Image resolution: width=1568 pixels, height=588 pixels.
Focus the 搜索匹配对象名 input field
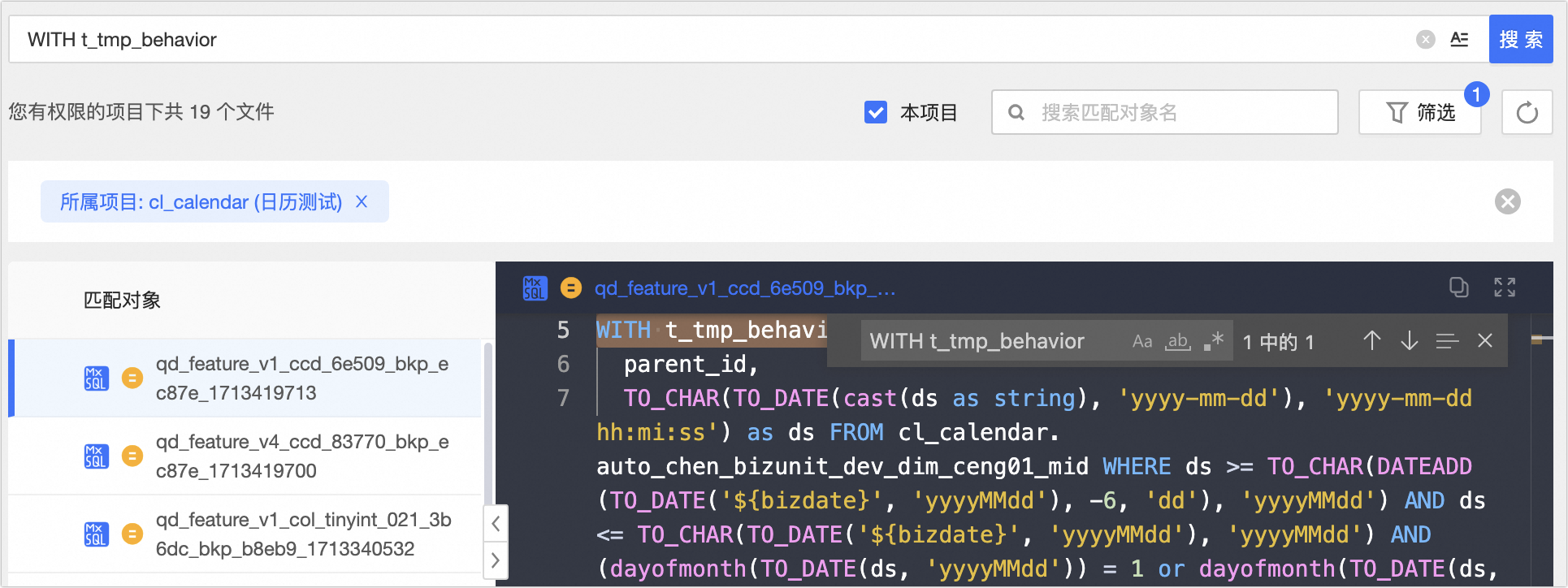tap(1165, 112)
